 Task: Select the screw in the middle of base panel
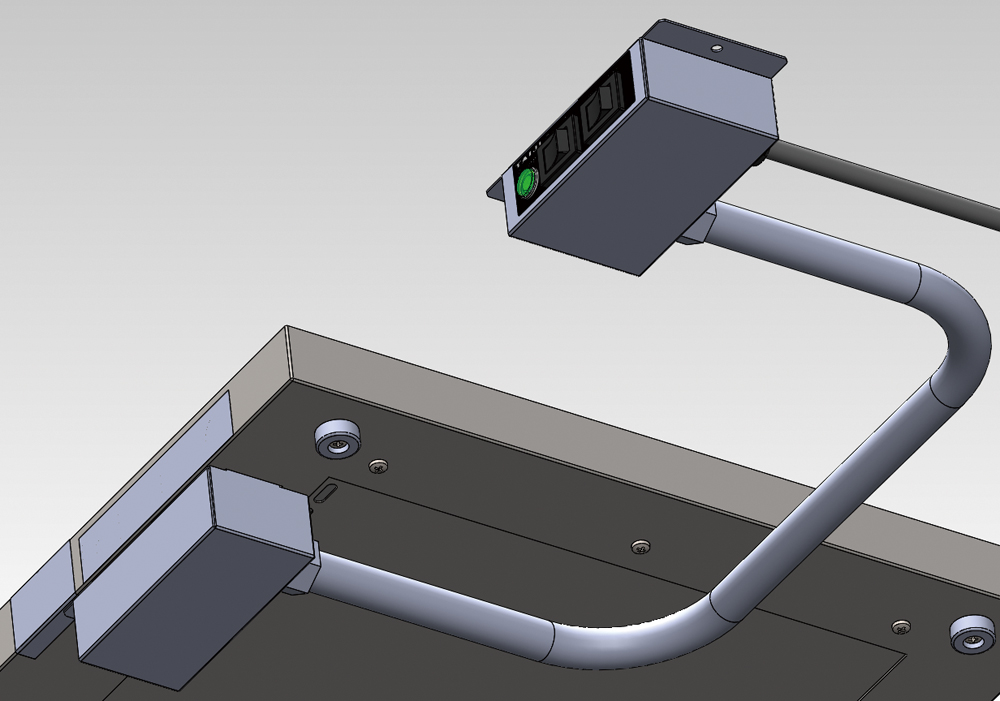coord(641,547)
